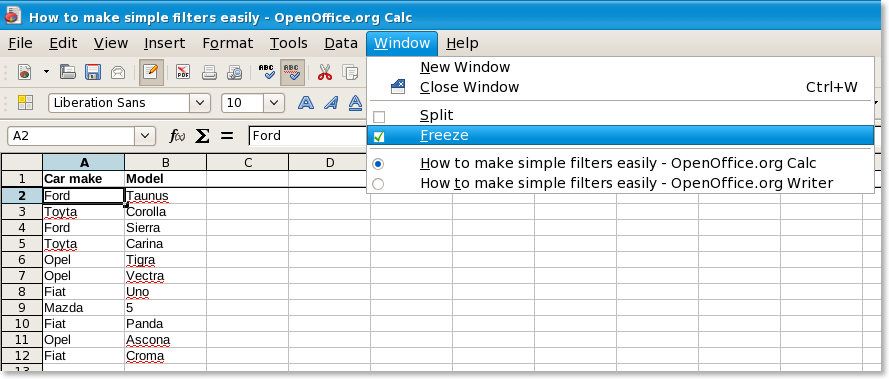Click the 'Model' header cell
This screenshot has width=889, height=379.
tap(166, 179)
